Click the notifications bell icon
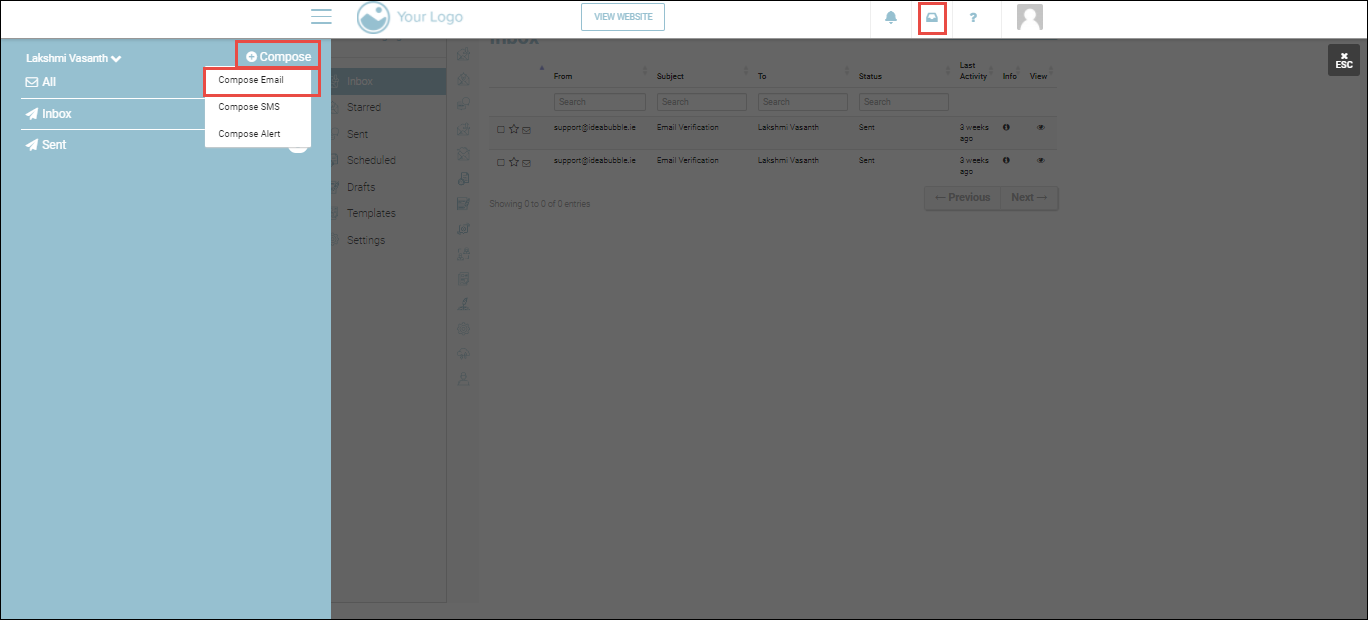This screenshot has height=620, width=1368. click(x=891, y=17)
